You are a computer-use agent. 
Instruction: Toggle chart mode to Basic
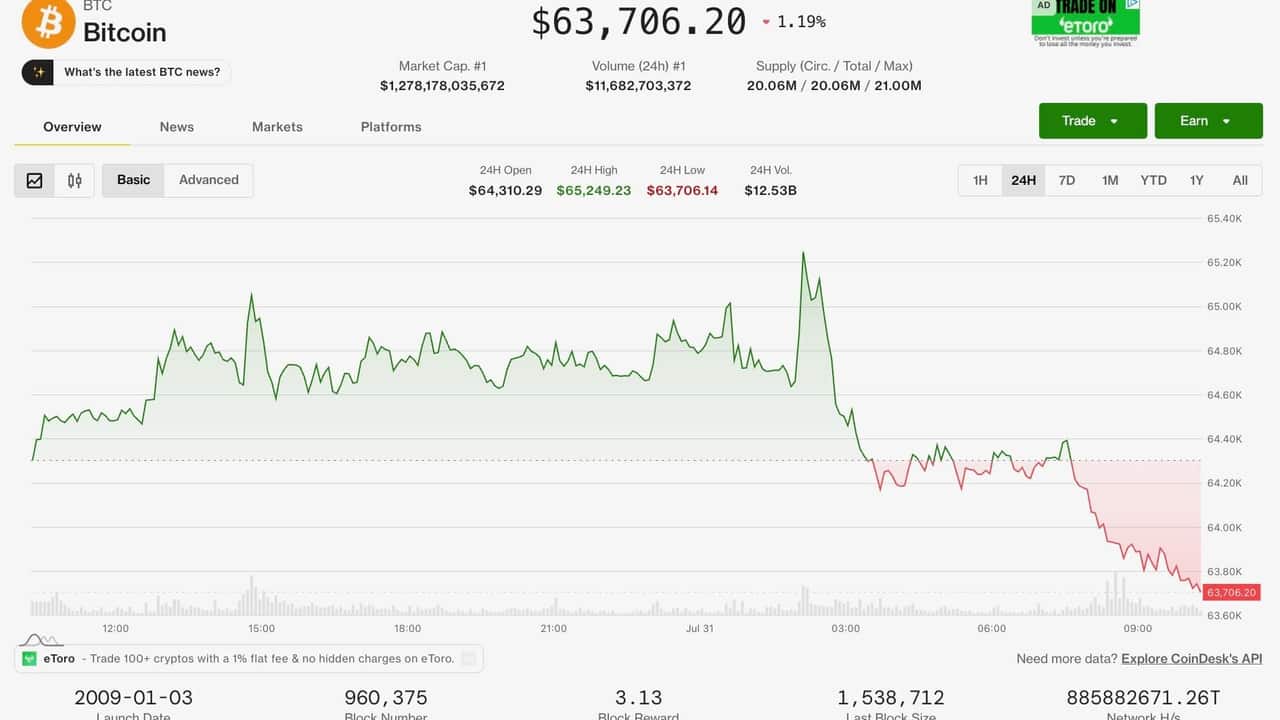(x=133, y=180)
